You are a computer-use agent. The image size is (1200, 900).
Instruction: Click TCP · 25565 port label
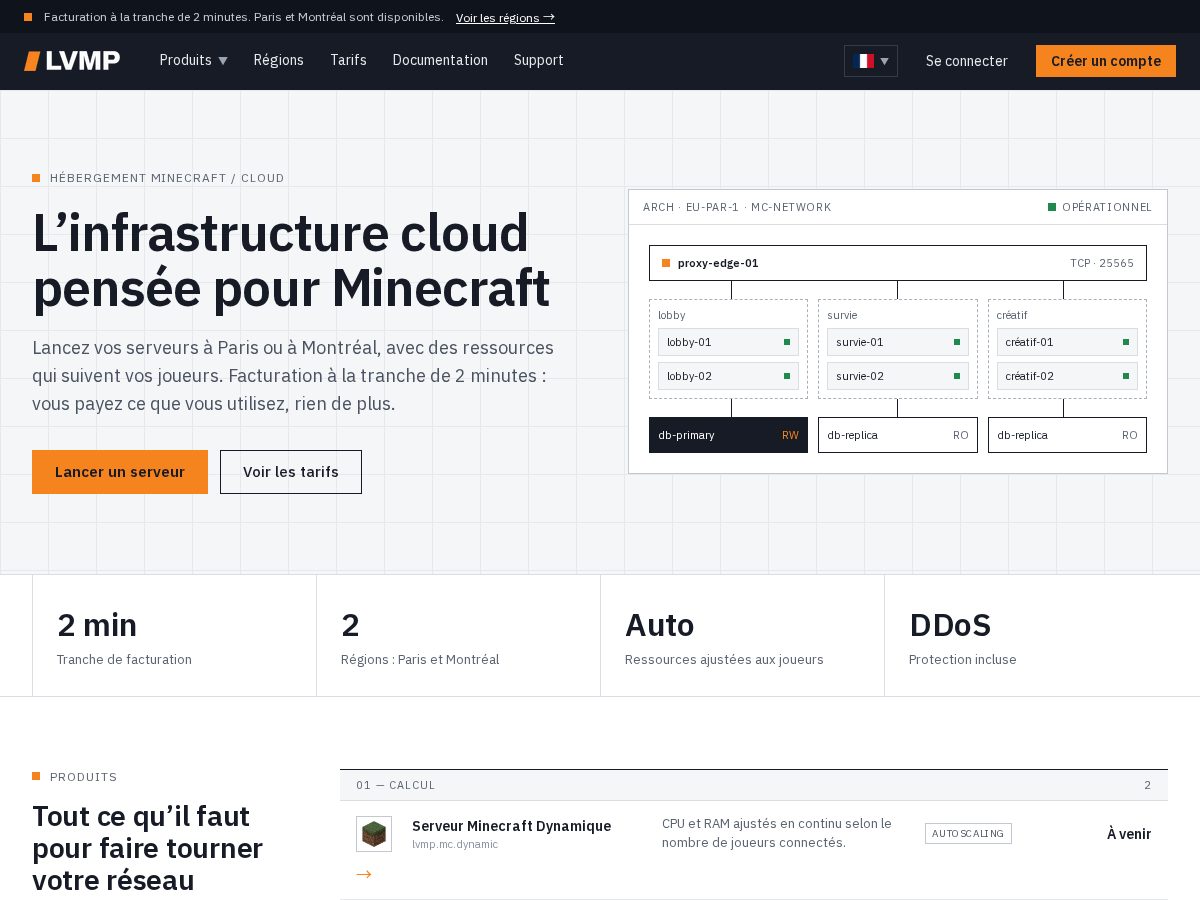point(1102,263)
